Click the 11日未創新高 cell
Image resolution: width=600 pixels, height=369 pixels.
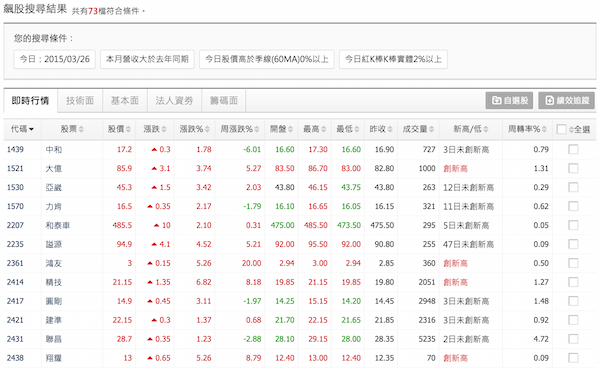point(468,206)
